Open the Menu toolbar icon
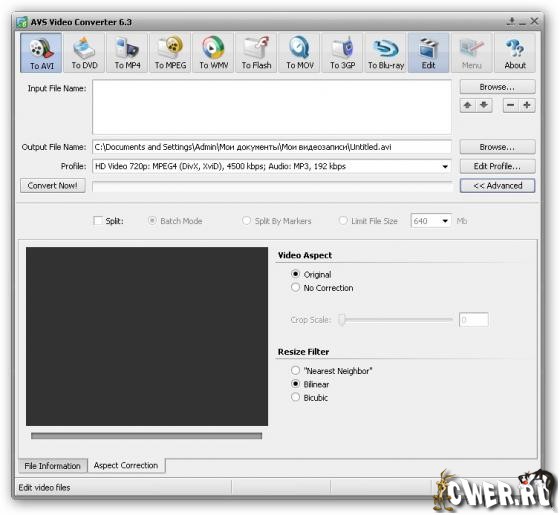 coord(472,53)
